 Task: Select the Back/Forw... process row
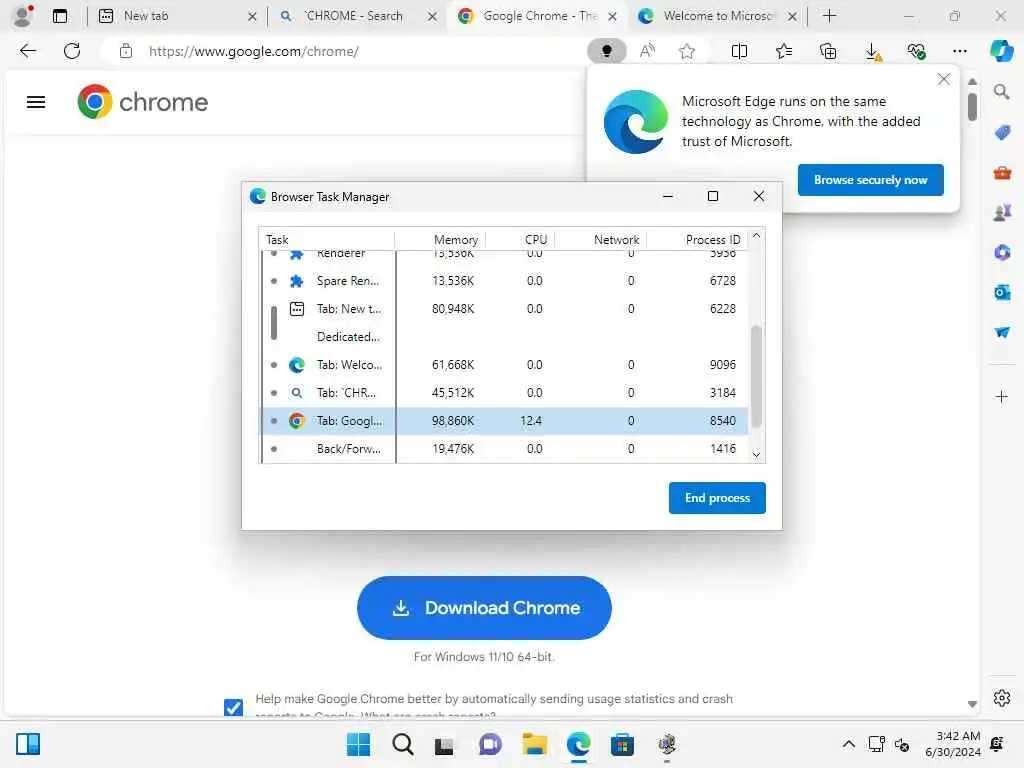(504, 449)
